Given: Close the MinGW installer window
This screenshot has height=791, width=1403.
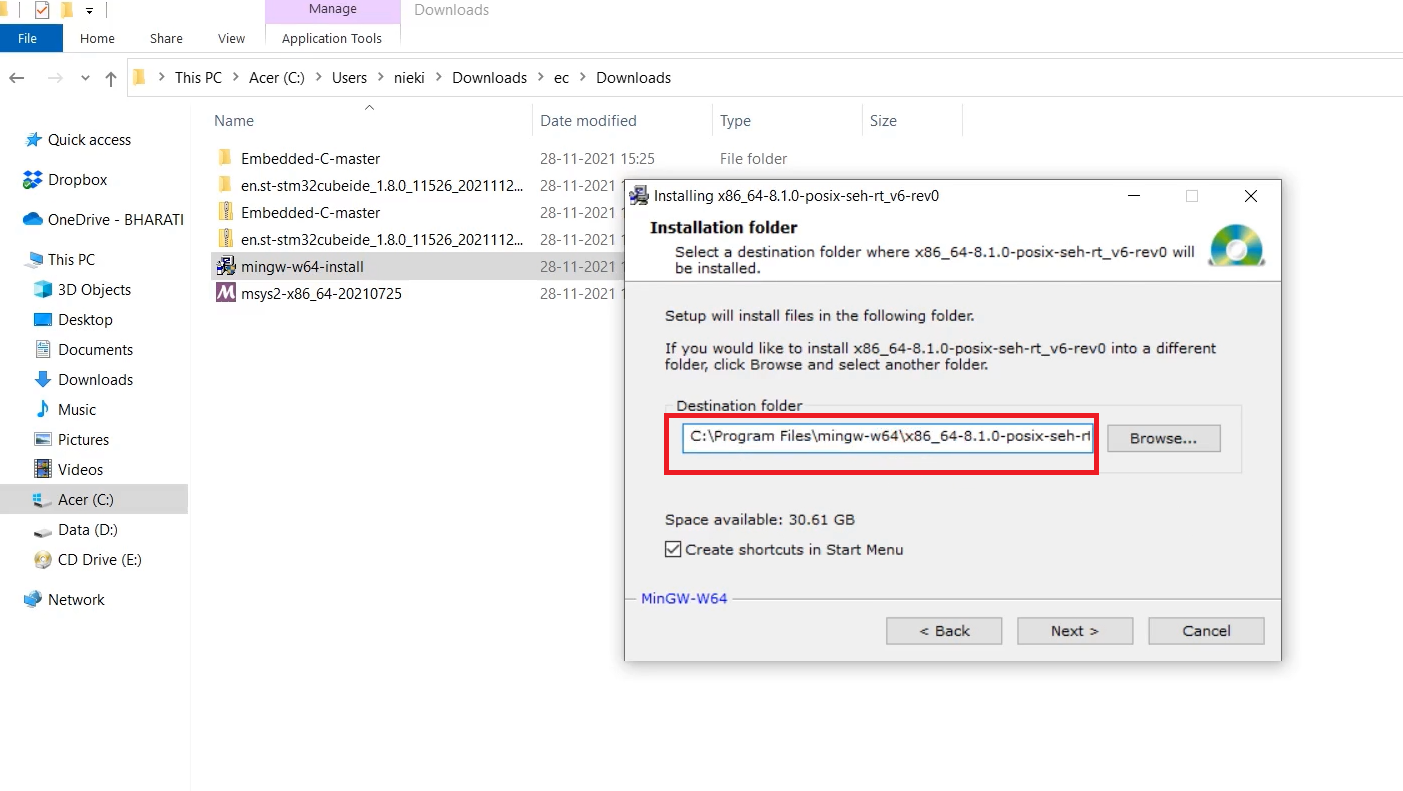Looking at the screenshot, I should 1250,196.
